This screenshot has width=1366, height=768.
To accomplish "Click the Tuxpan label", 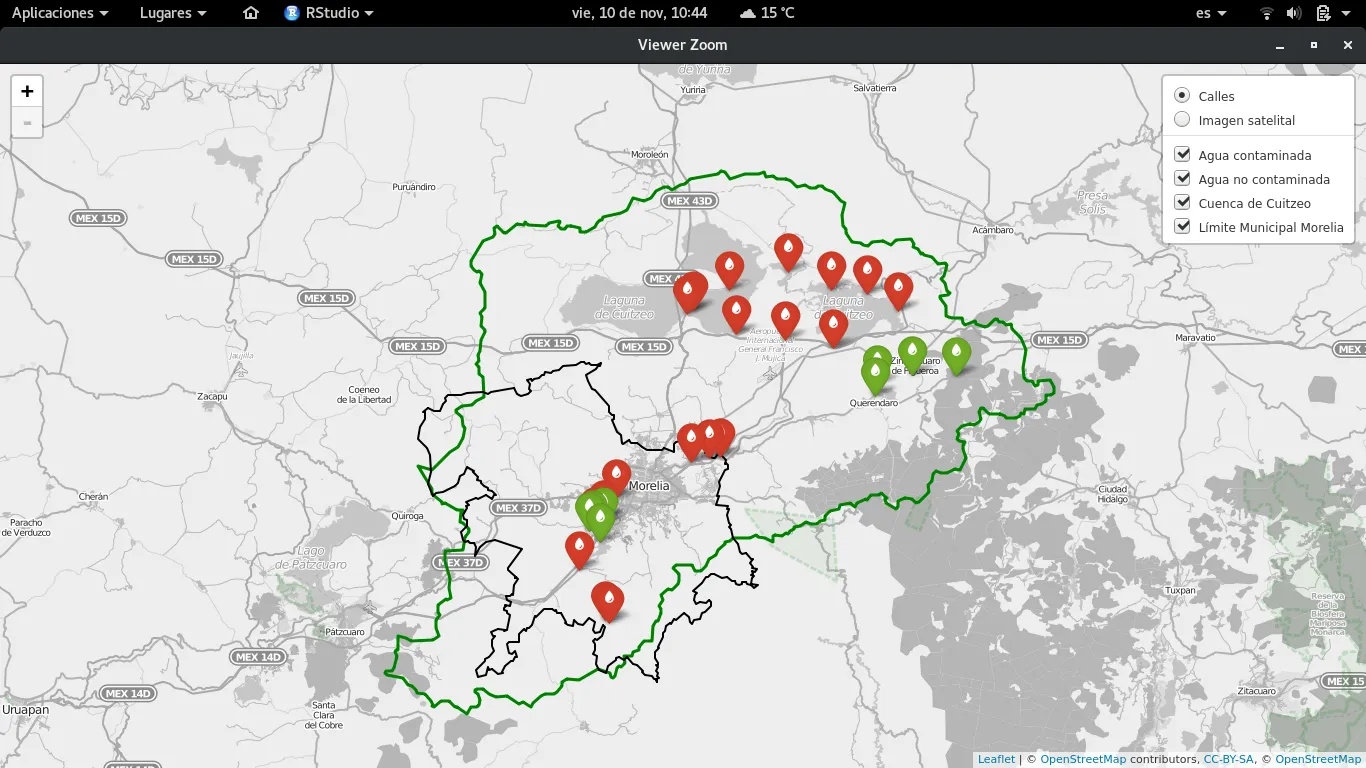I will coord(1180,590).
